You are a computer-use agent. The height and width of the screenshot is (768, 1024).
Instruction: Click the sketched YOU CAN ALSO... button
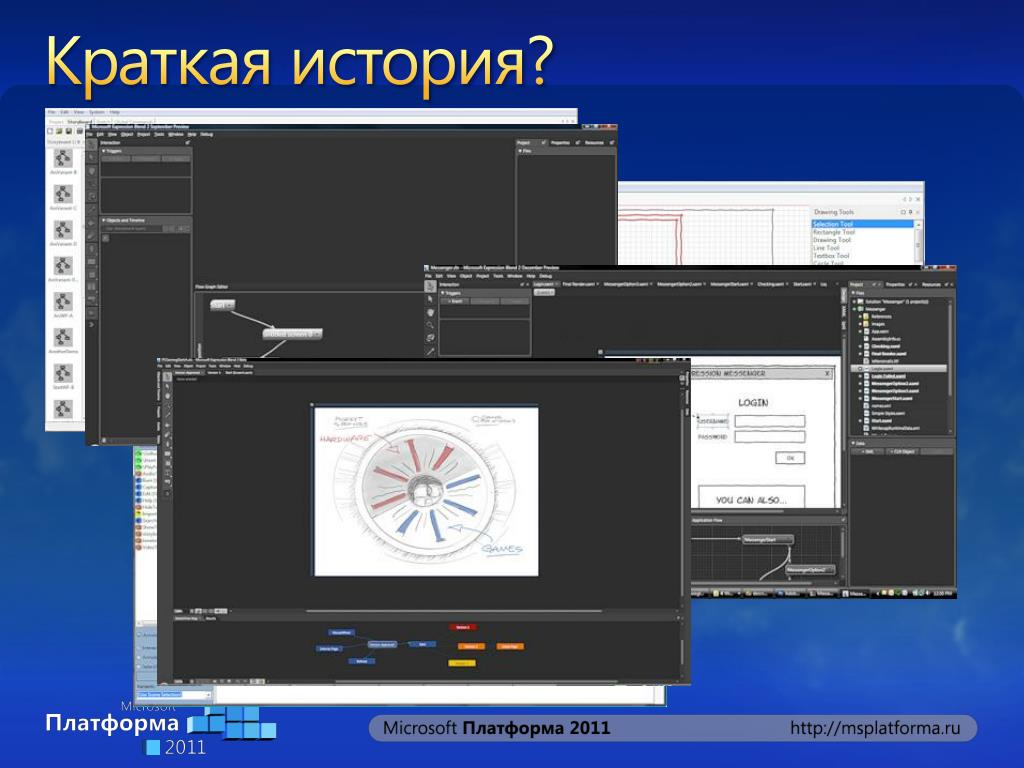pos(752,497)
